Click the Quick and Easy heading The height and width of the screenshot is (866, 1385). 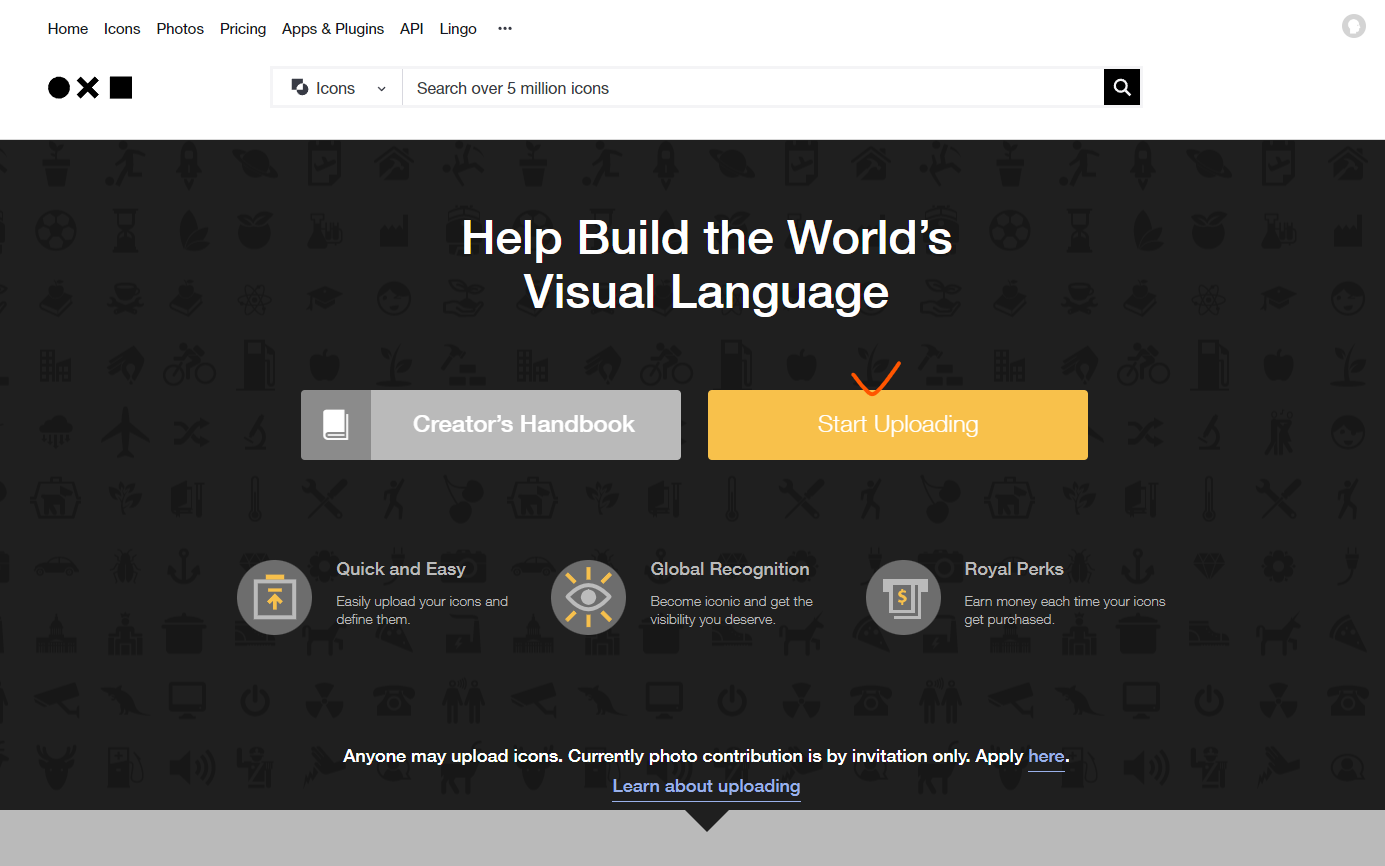click(401, 569)
